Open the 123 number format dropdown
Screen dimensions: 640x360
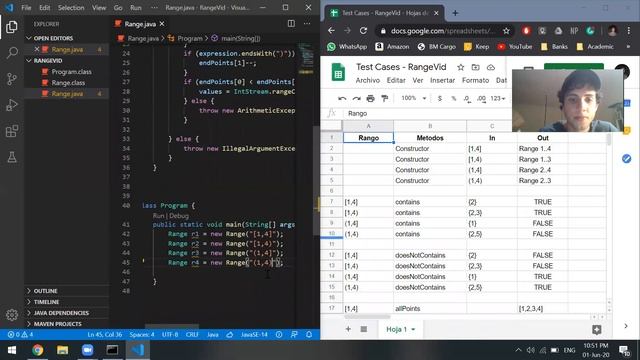498,98
